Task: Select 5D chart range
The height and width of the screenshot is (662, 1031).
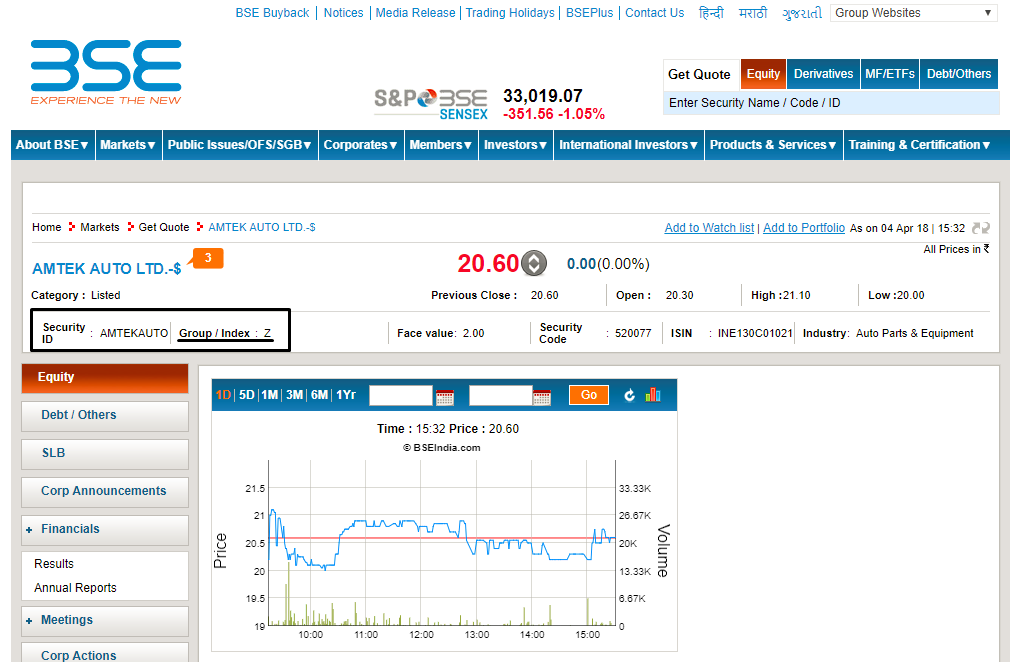Action: point(247,395)
